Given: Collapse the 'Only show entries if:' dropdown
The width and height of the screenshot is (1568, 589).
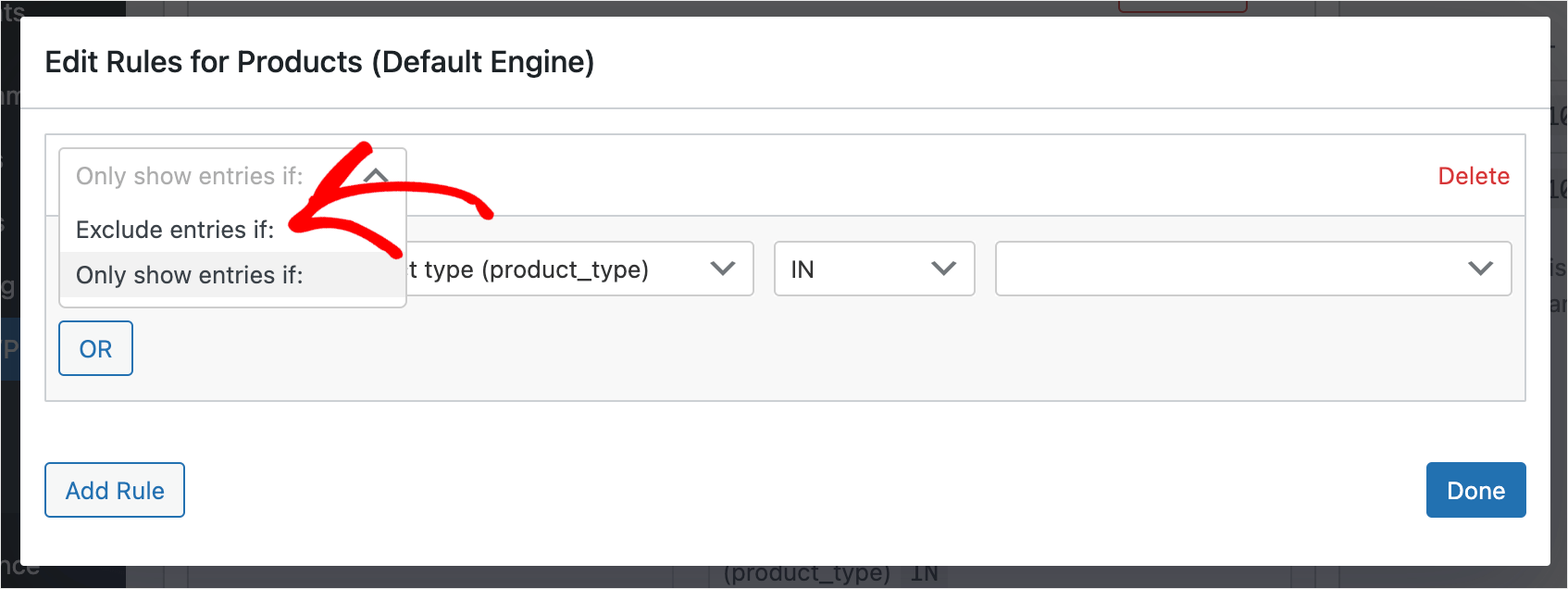Looking at the screenshot, I should [x=232, y=176].
